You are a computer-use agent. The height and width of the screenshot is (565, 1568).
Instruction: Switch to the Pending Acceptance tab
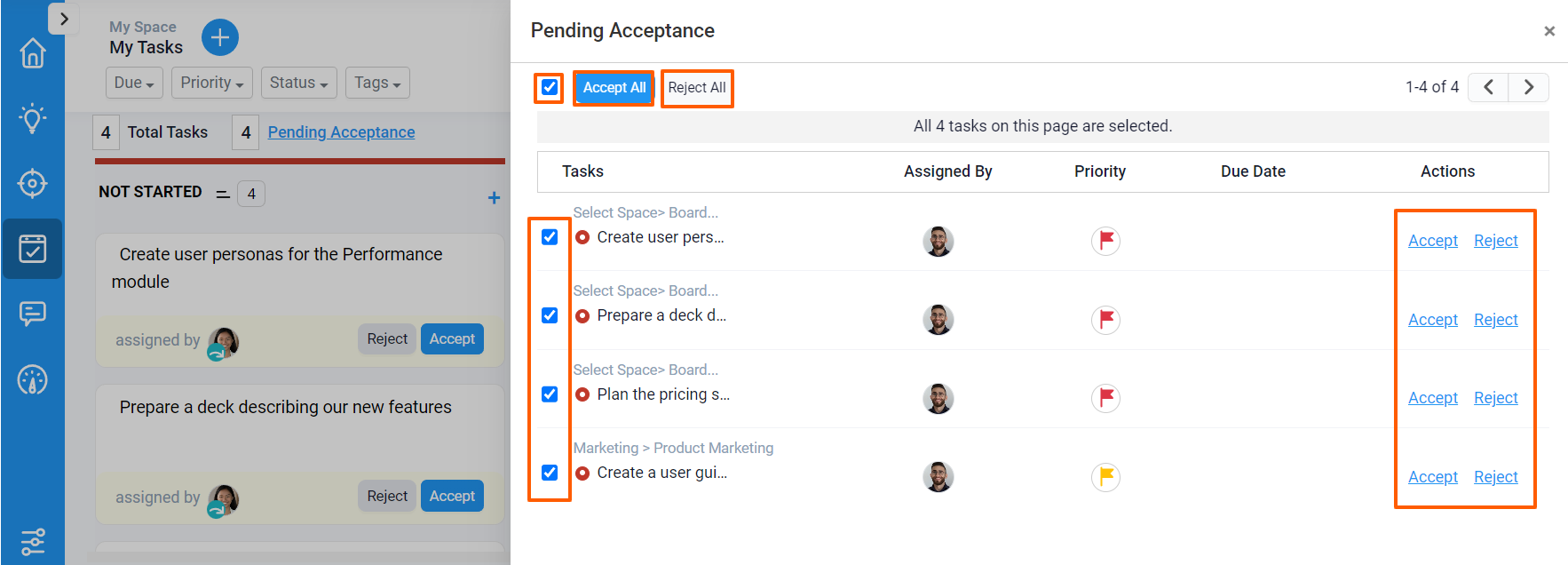341,131
